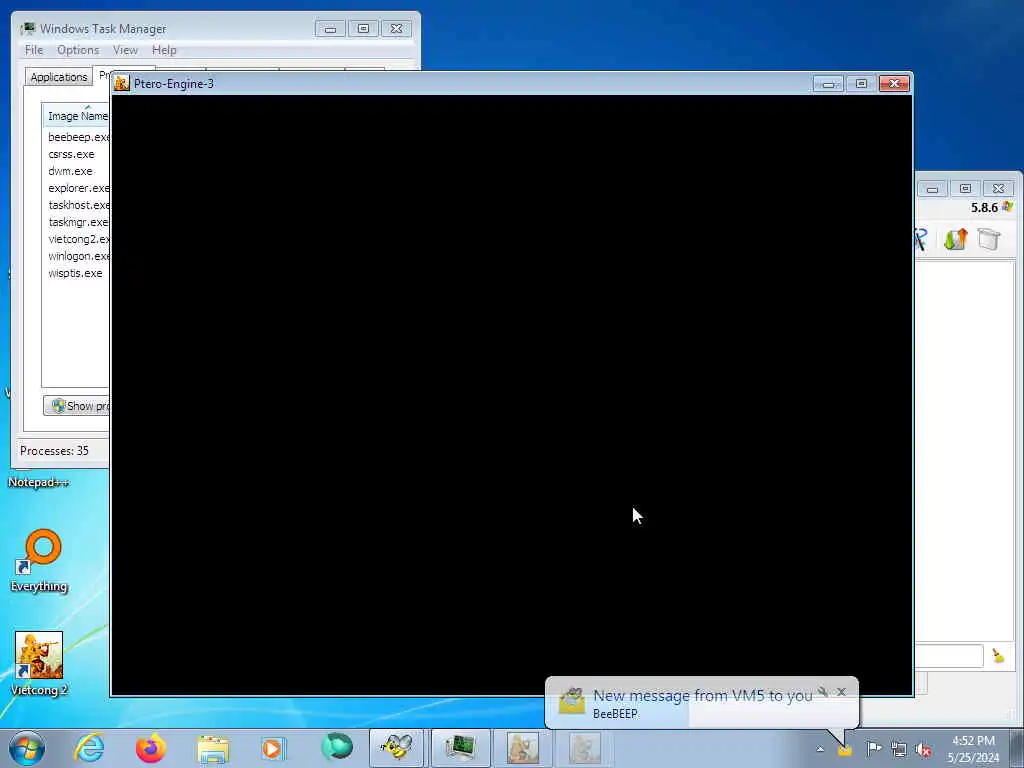Maximize the BeeBEEP window
The height and width of the screenshot is (768, 1024).
point(965,189)
